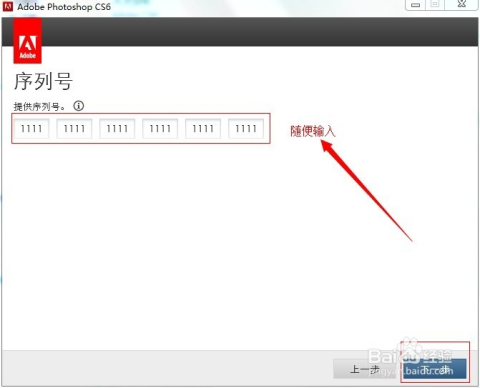Click the second serial number field
Image resolution: width=480 pixels, height=388 pixels.
(x=74, y=129)
